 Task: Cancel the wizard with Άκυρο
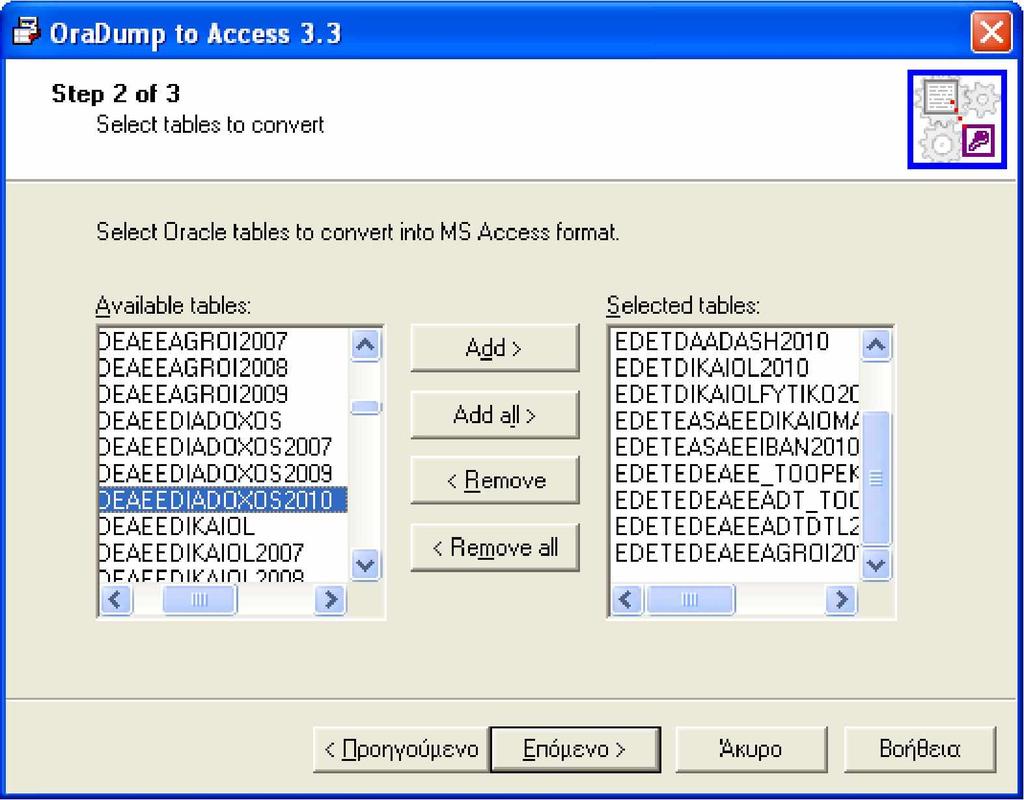click(751, 749)
